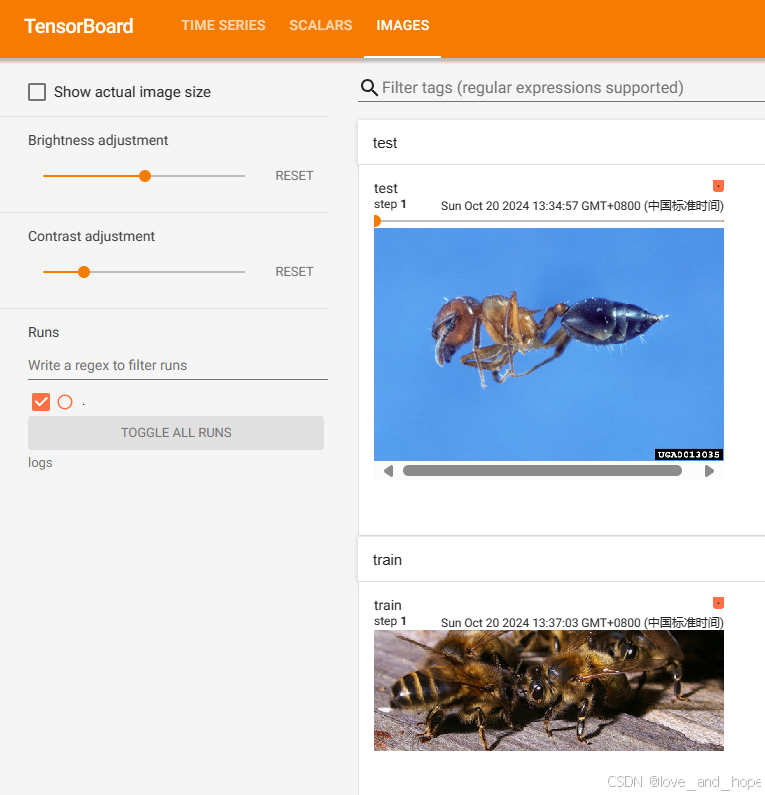Collapse the test tag group header
The height and width of the screenshot is (795, 765).
pos(561,142)
